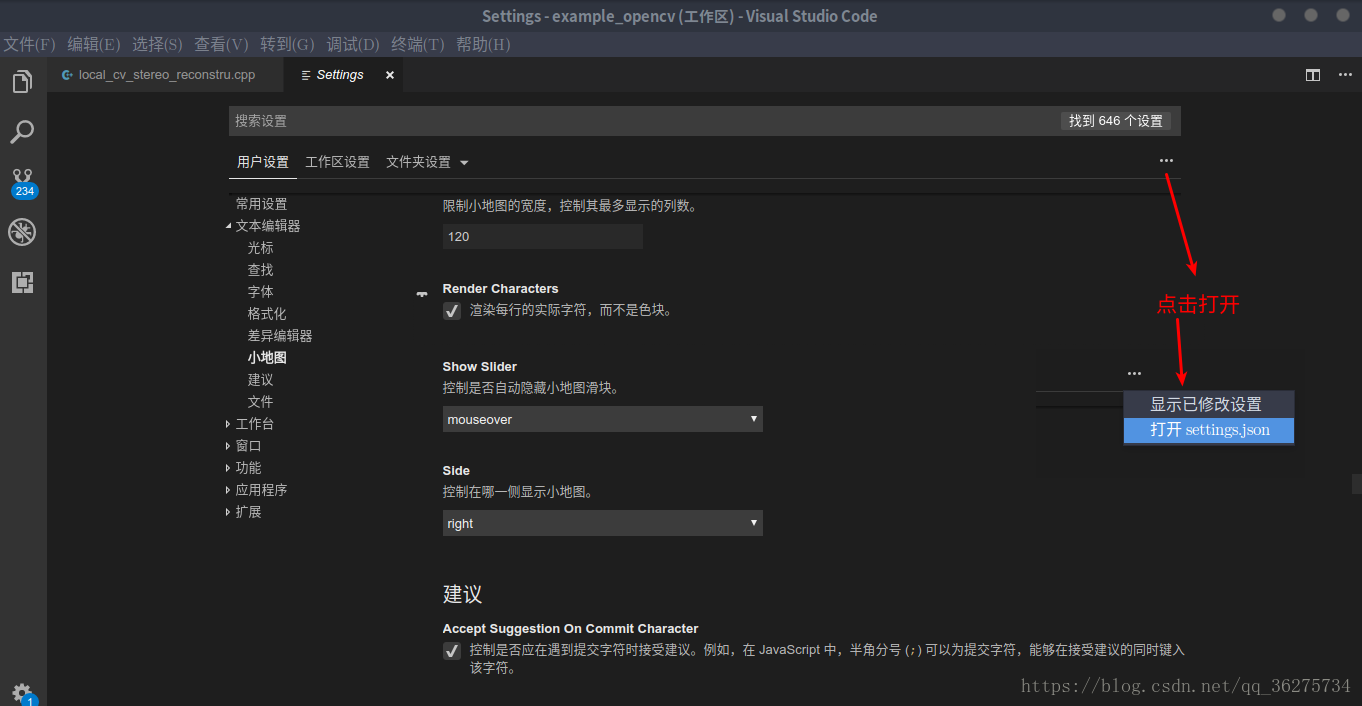Select 差异编辑器 in settings tree
The width and height of the screenshot is (1362, 706).
coord(280,336)
